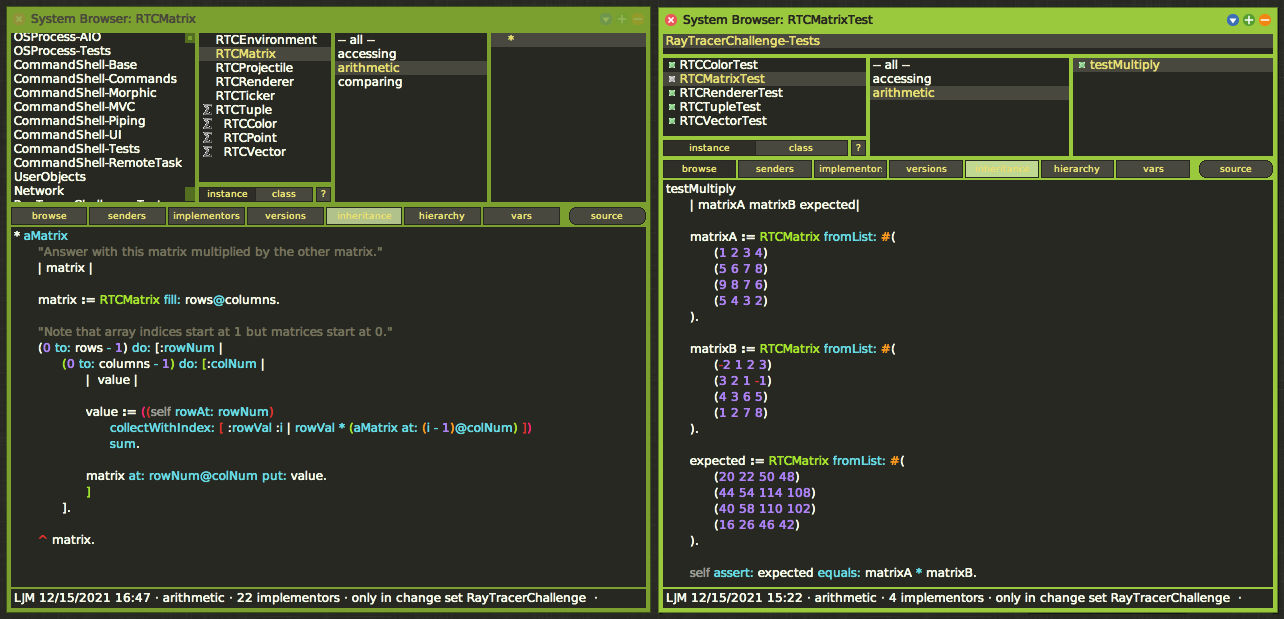Click the magnitude icon beside RTCColor
The height and width of the screenshot is (619, 1284).
207,124
